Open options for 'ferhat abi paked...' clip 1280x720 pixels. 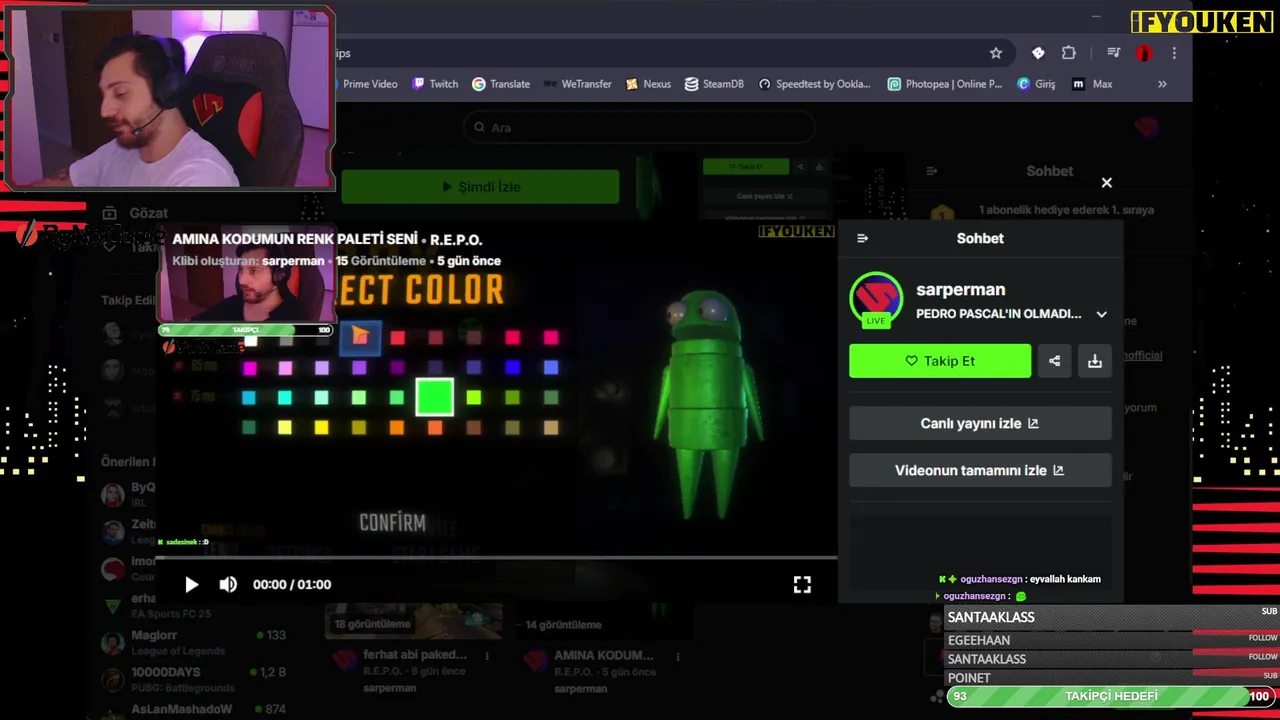(x=488, y=657)
